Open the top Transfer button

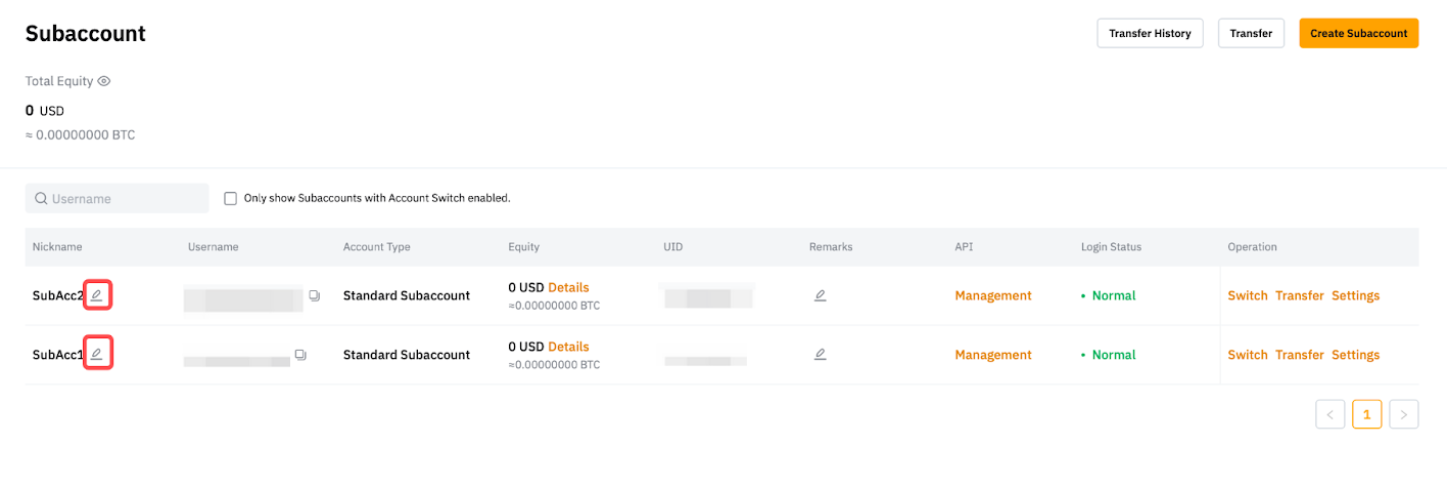point(1251,33)
